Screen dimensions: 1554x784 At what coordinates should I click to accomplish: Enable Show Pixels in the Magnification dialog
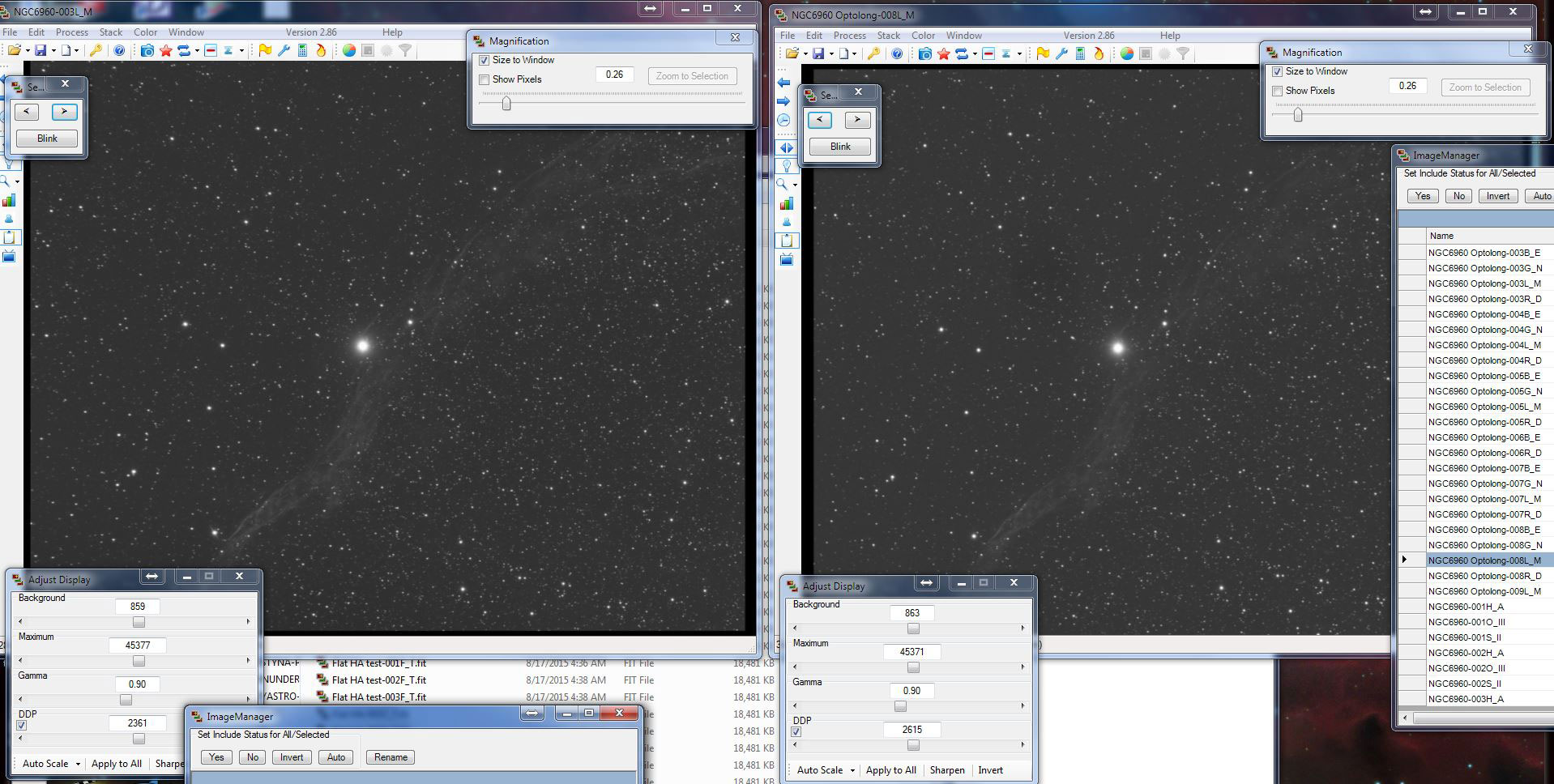[x=485, y=79]
